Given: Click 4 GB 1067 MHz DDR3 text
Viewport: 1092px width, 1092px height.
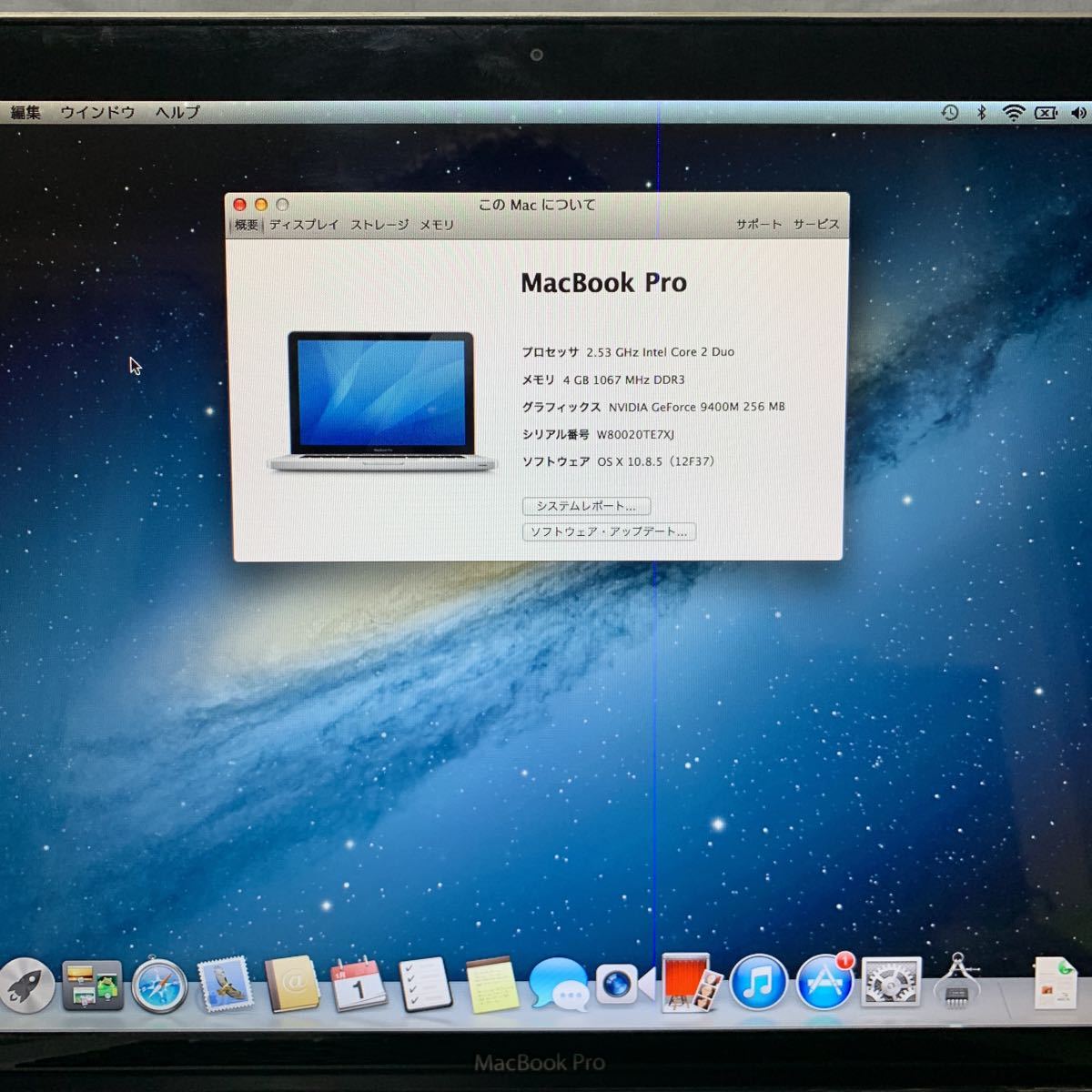Looking at the screenshot, I should click(x=623, y=379).
